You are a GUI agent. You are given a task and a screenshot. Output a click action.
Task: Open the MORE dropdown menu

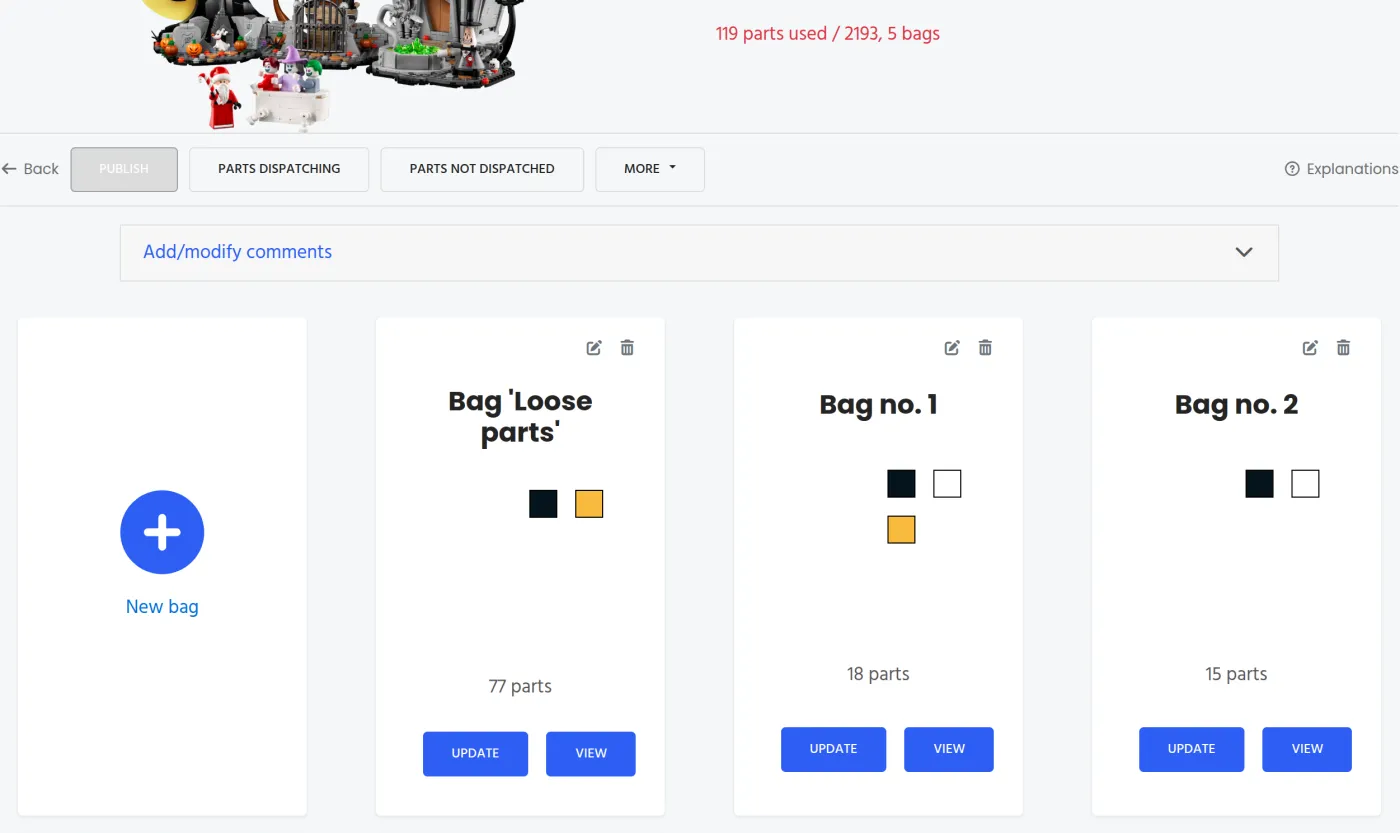point(650,169)
